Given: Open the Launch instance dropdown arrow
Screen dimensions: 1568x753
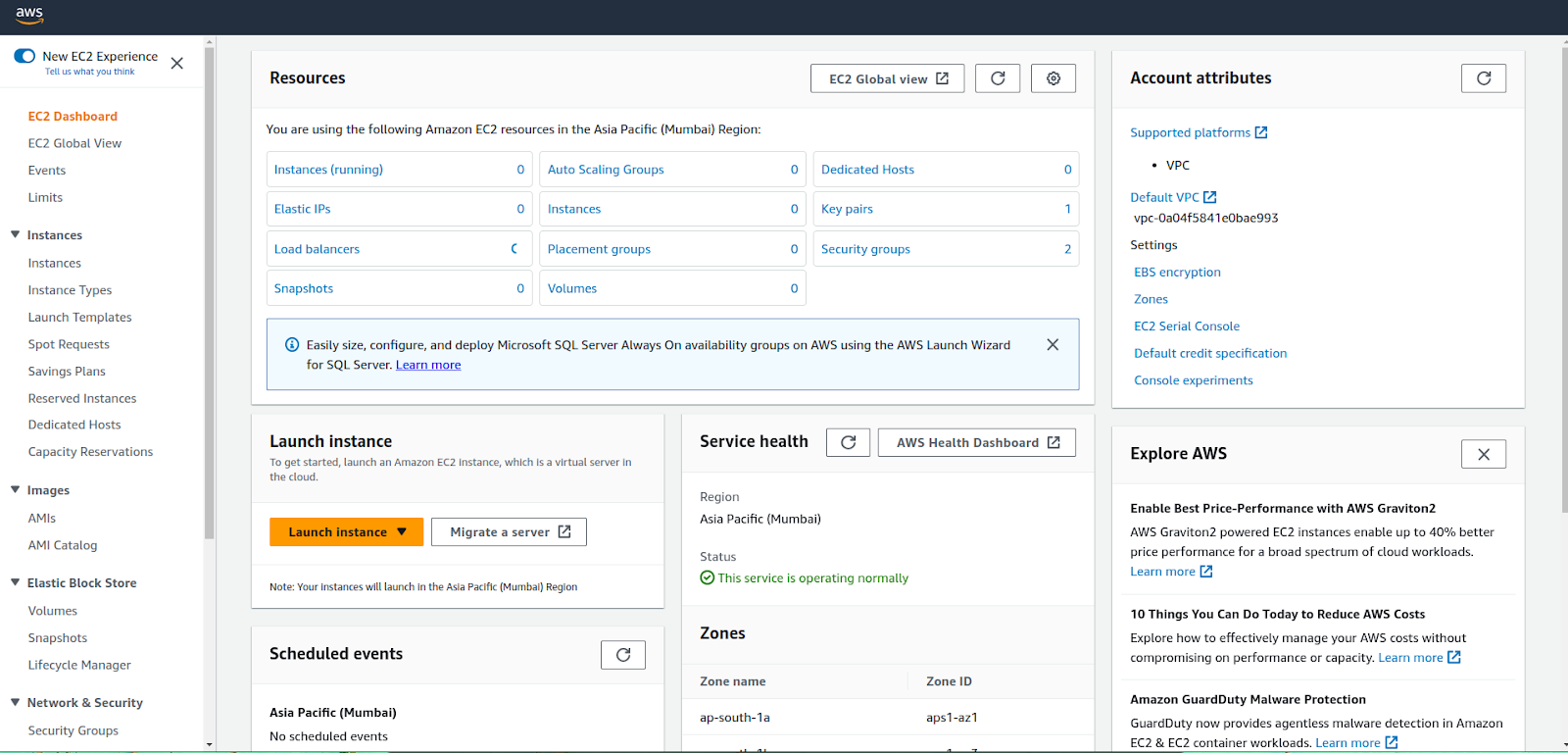Looking at the screenshot, I should click(402, 531).
